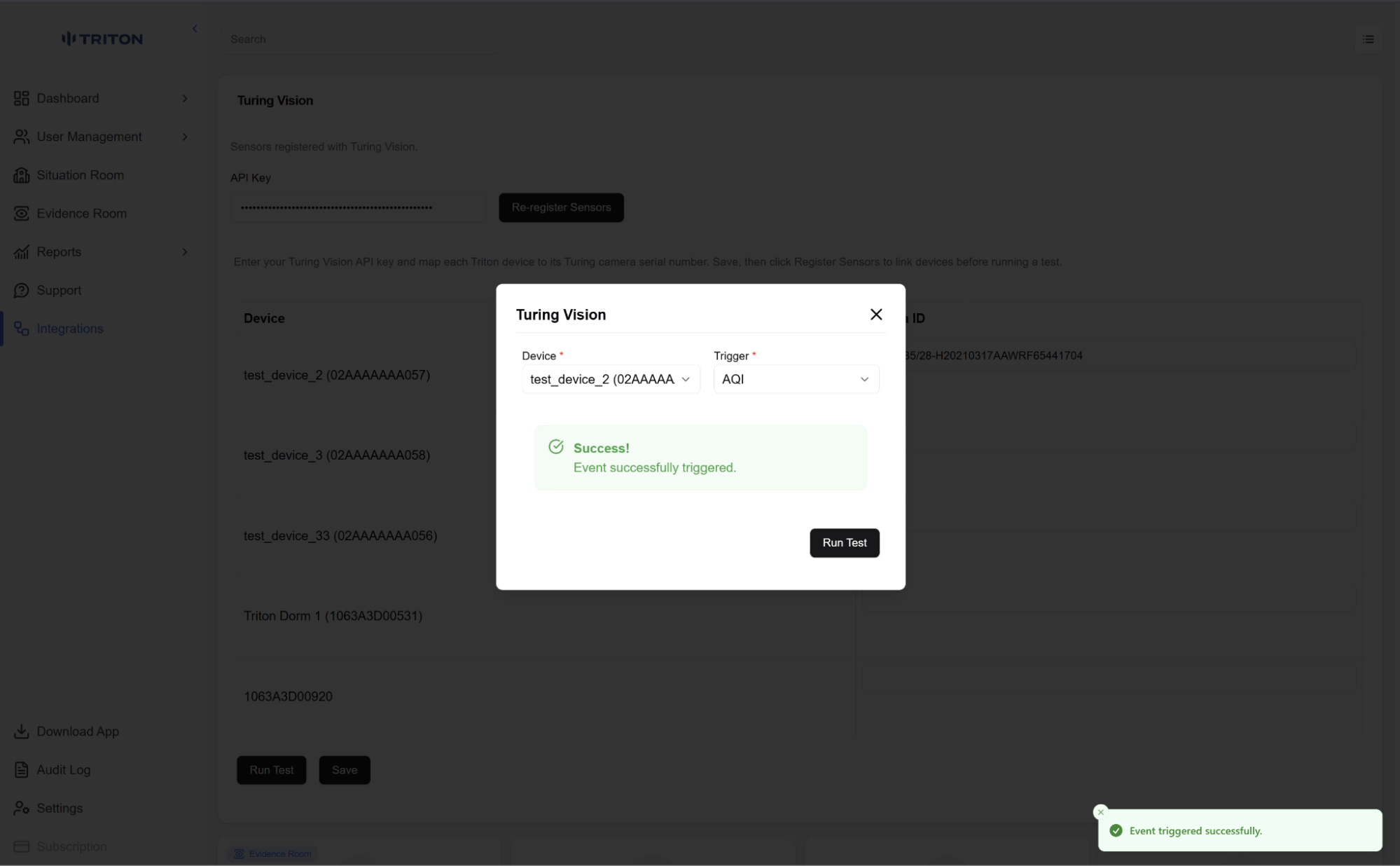Open the Device dropdown in the dialog
This screenshot has height=866, width=1400.
coord(611,379)
